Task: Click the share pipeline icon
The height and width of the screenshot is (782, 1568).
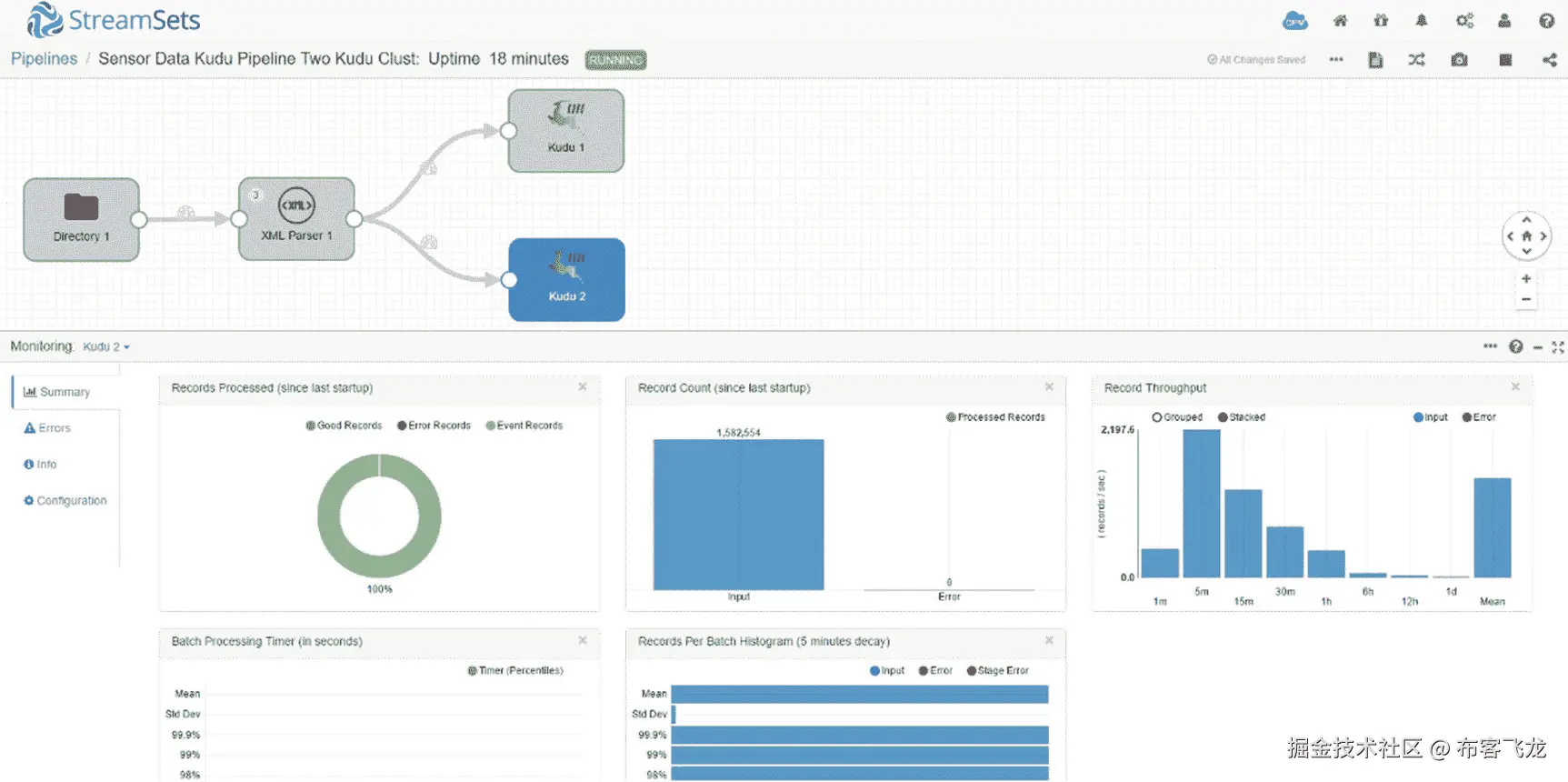Action: pyautogui.click(x=1549, y=60)
